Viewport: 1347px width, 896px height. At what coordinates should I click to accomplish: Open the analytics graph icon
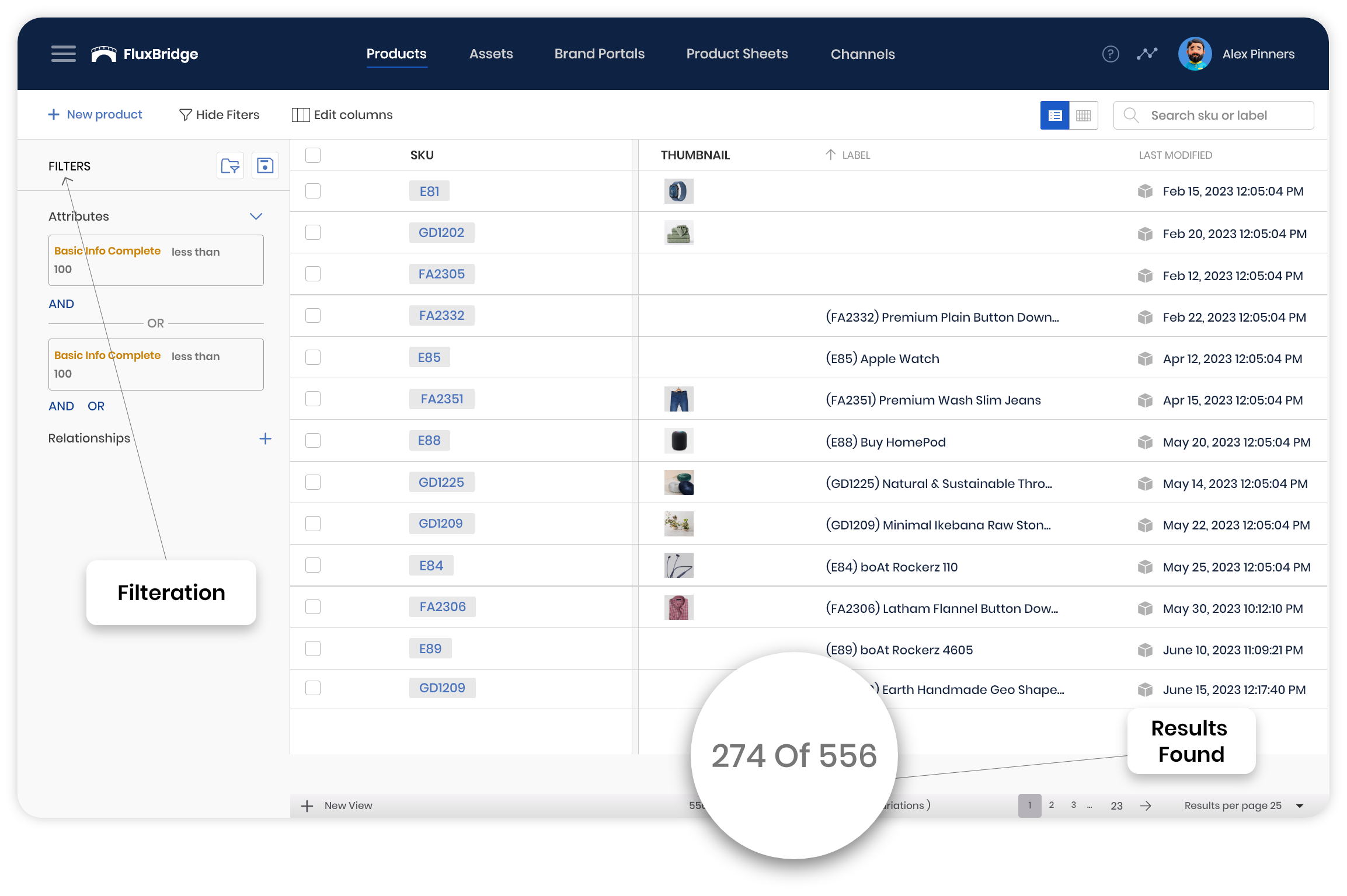click(x=1147, y=54)
